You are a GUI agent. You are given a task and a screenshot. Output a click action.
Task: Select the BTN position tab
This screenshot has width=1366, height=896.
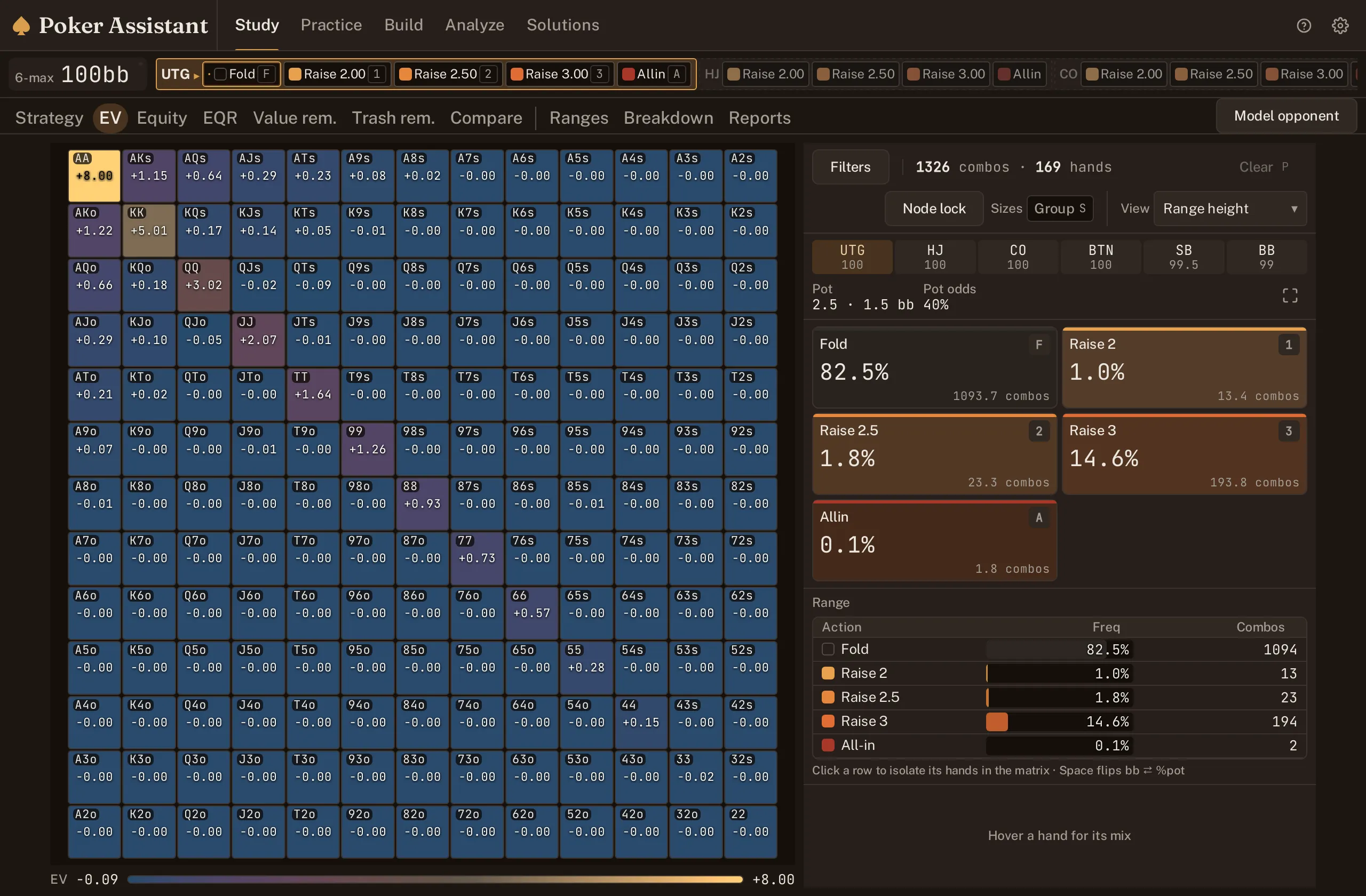click(1101, 257)
